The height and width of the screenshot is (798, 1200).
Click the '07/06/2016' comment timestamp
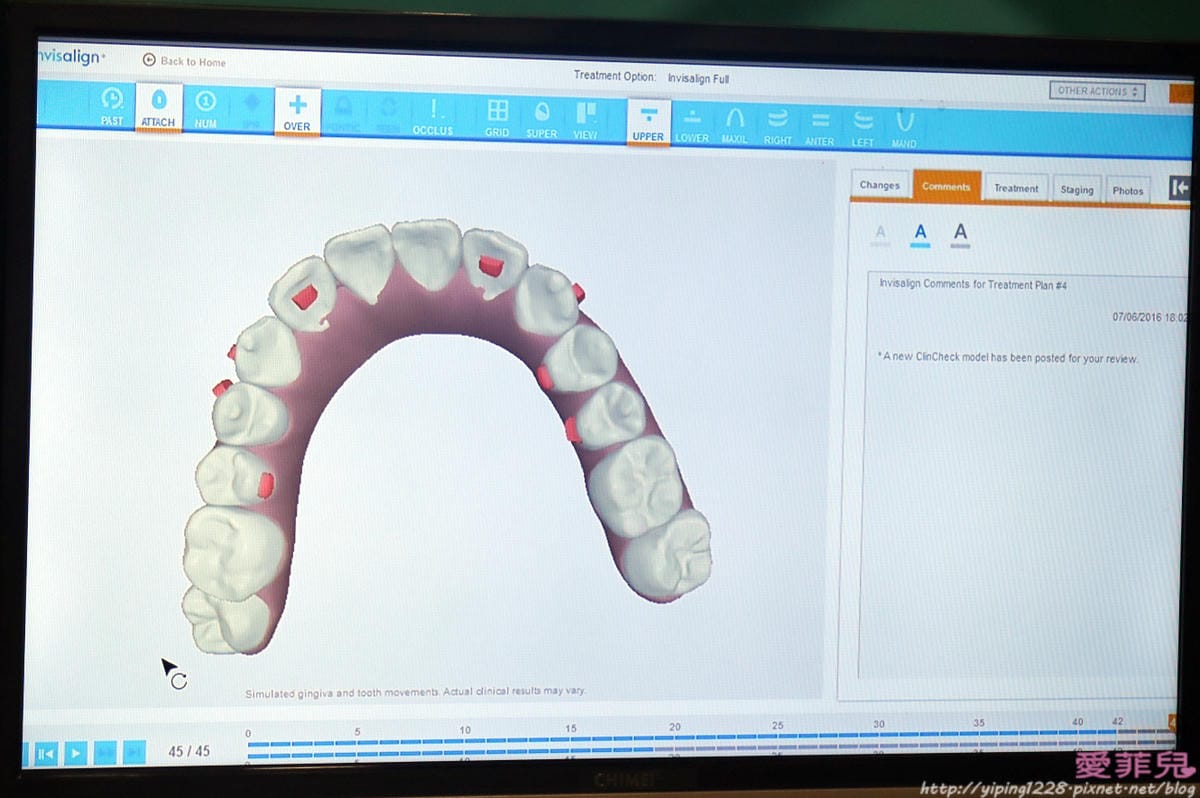tap(1150, 317)
